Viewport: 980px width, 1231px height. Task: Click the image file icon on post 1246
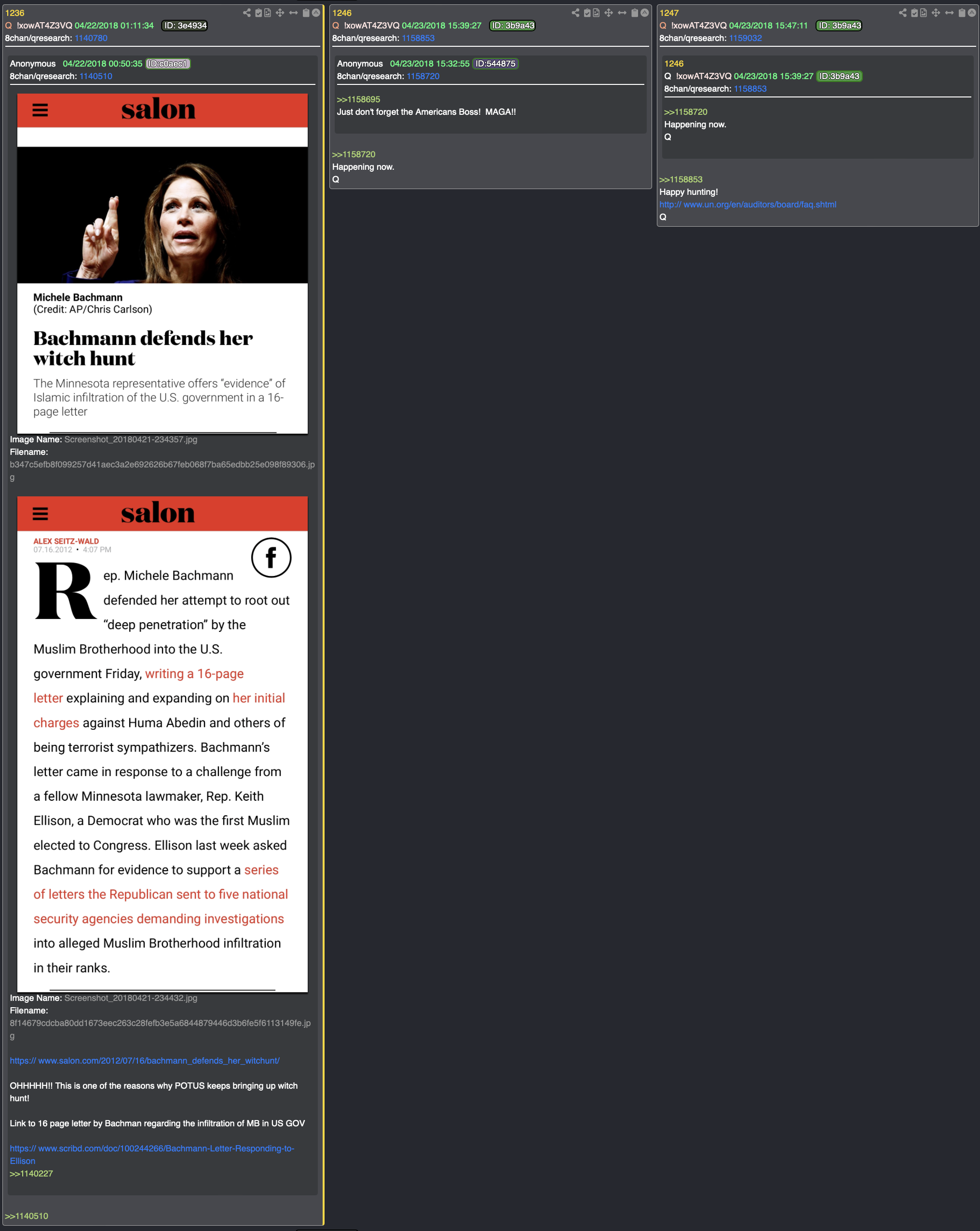(x=596, y=13)
